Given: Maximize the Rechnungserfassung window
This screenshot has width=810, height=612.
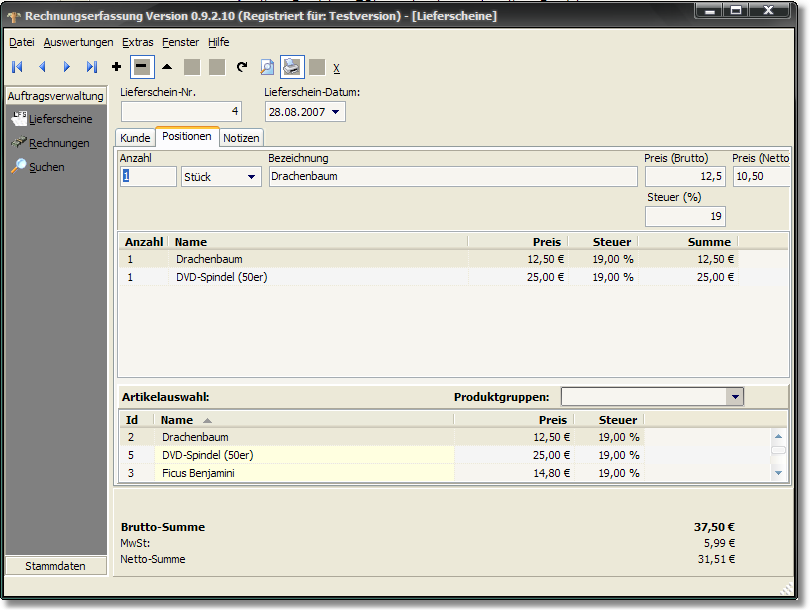Looking at the screenshot, I should [736, 10].
